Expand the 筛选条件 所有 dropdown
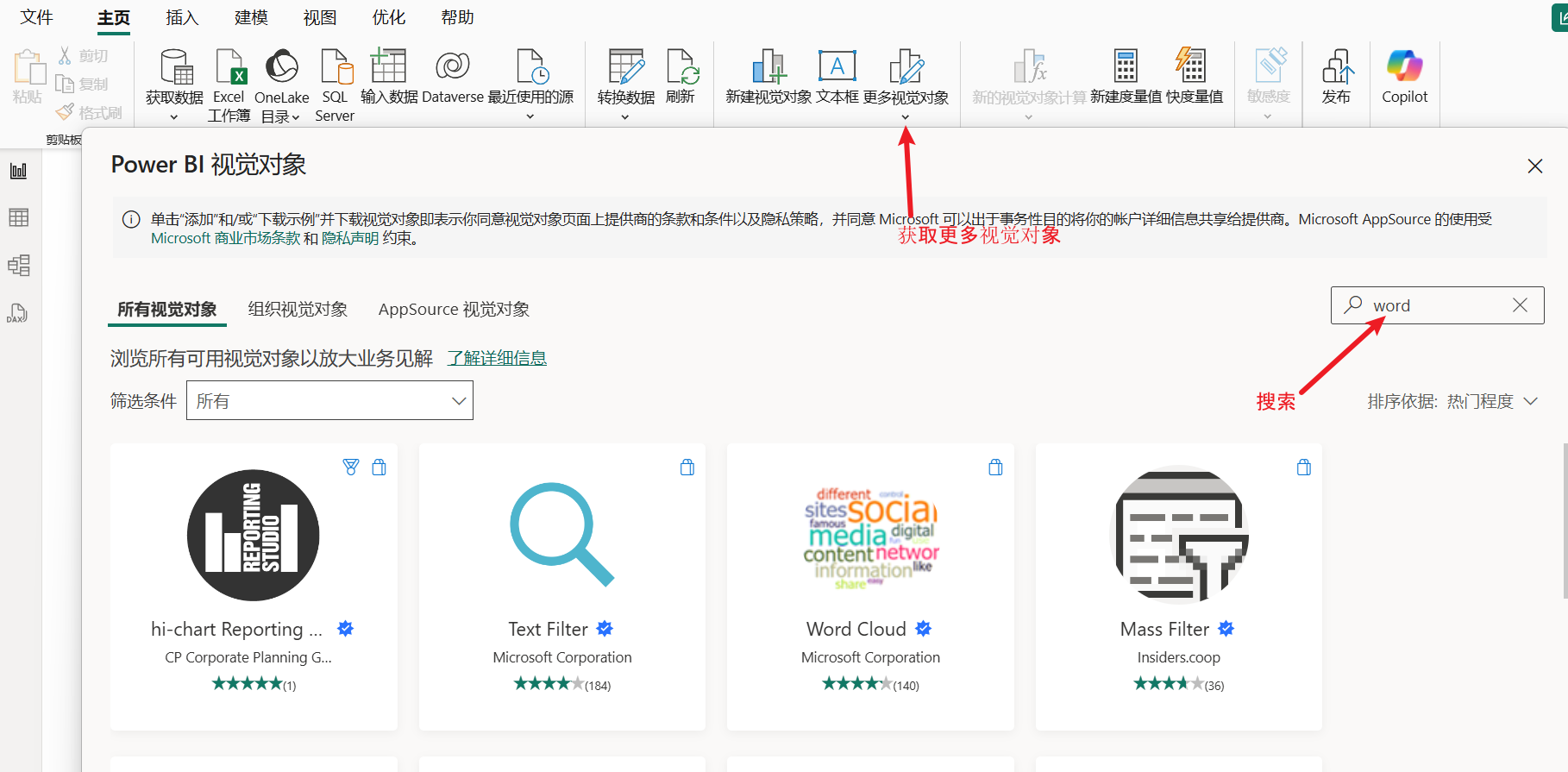 tap(329, 400)
